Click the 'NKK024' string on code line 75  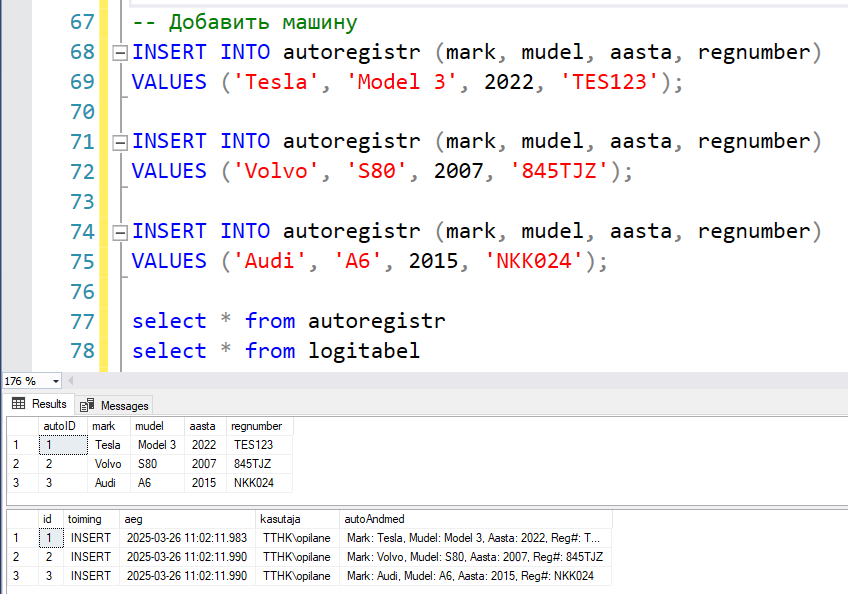534,262
